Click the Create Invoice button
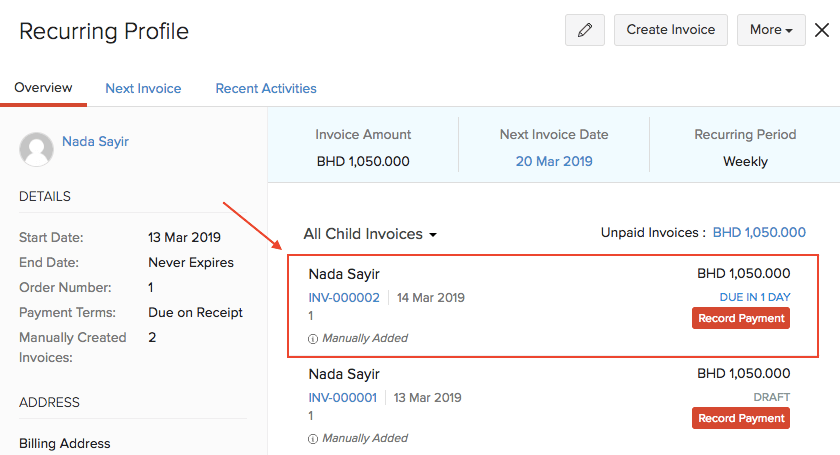This screenshot has width=840, height=455. [x=670, y=30]
